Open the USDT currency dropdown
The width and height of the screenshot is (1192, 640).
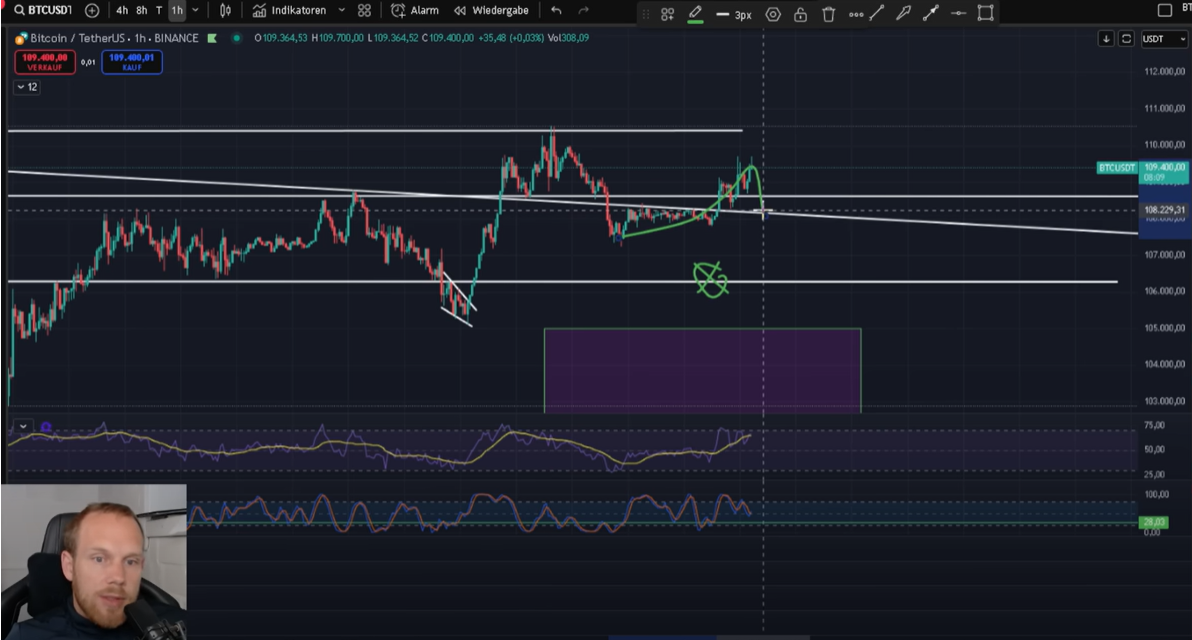pyautogui.click(x=1164, y=39)
